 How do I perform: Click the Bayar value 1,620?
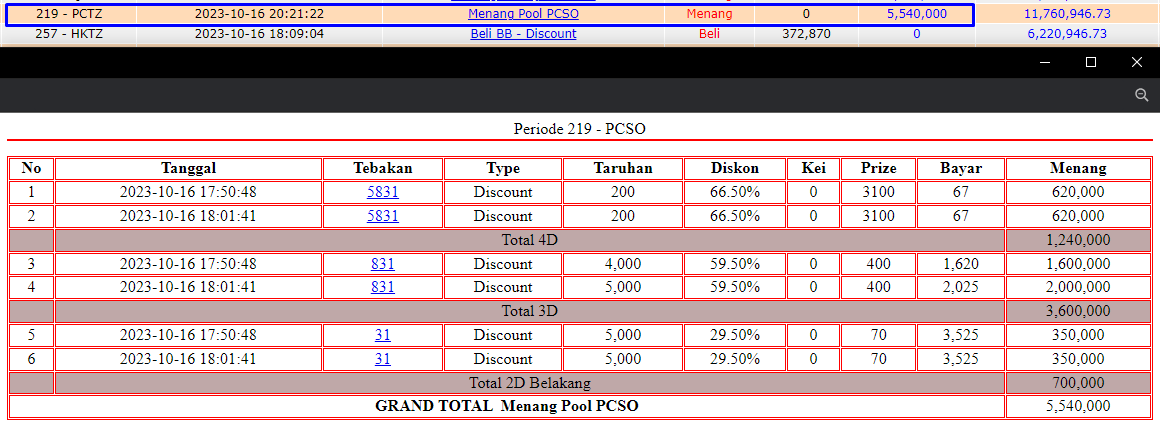pos(961,264)
